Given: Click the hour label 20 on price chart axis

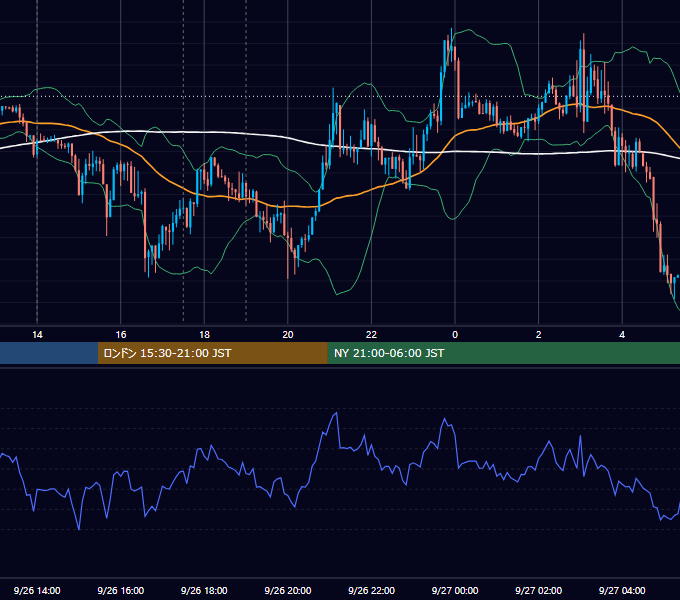Looking at the screenshot, I should coord(288,335).
